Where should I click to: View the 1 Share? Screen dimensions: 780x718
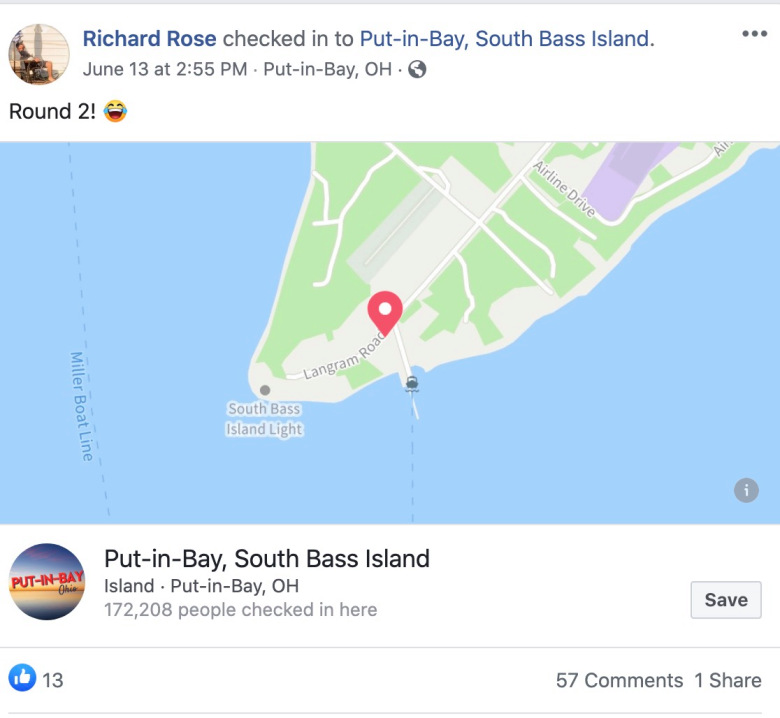(x=728, y=680)
